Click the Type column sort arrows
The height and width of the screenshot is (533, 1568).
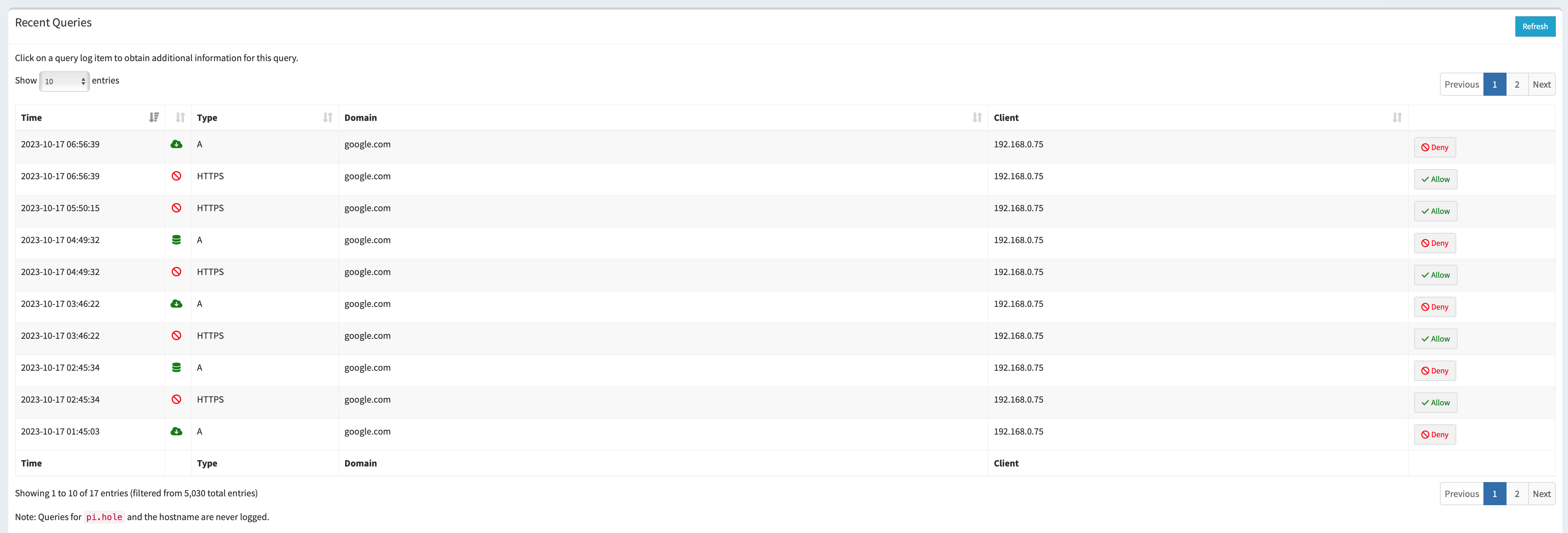(x=327, y=117)
